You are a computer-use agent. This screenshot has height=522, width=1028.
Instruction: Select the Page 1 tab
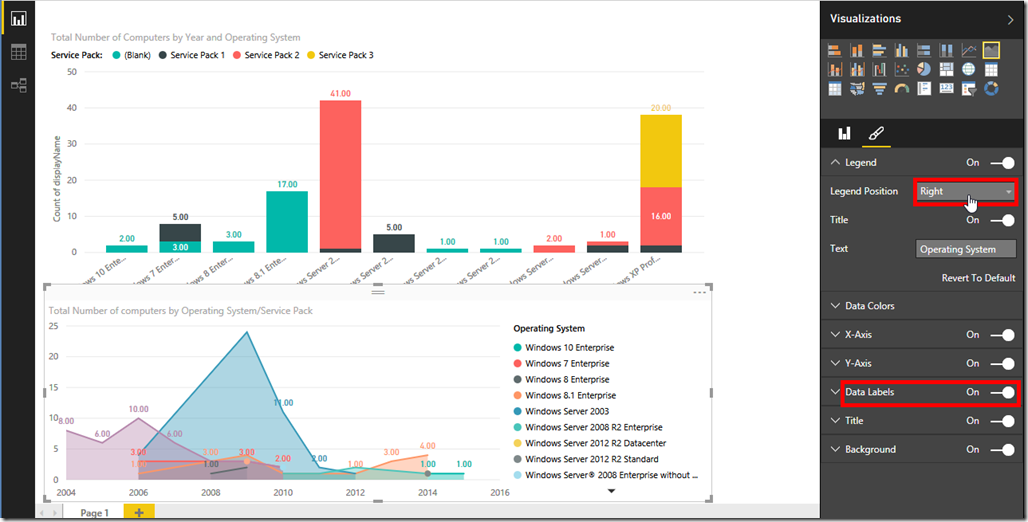[94, 513]
